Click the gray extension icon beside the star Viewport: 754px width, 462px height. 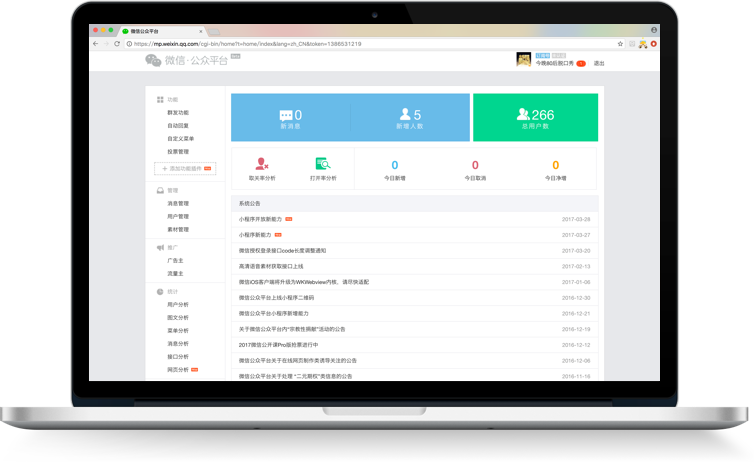(x=632, y=44)
